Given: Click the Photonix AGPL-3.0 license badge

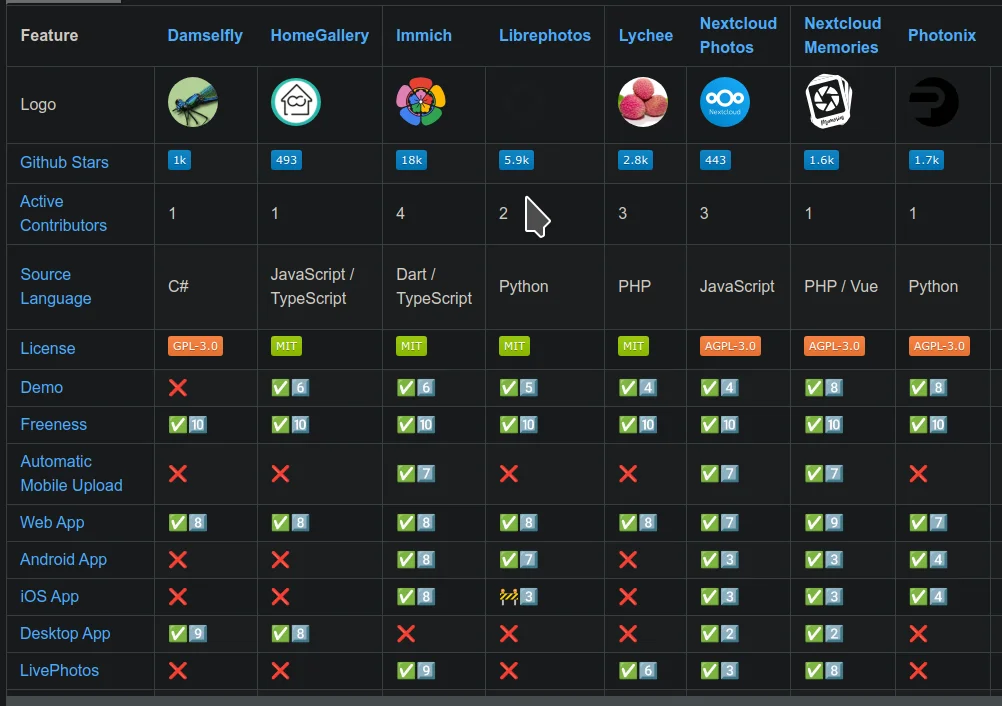Looking at the screenshot, I should [x=939, y=346].
